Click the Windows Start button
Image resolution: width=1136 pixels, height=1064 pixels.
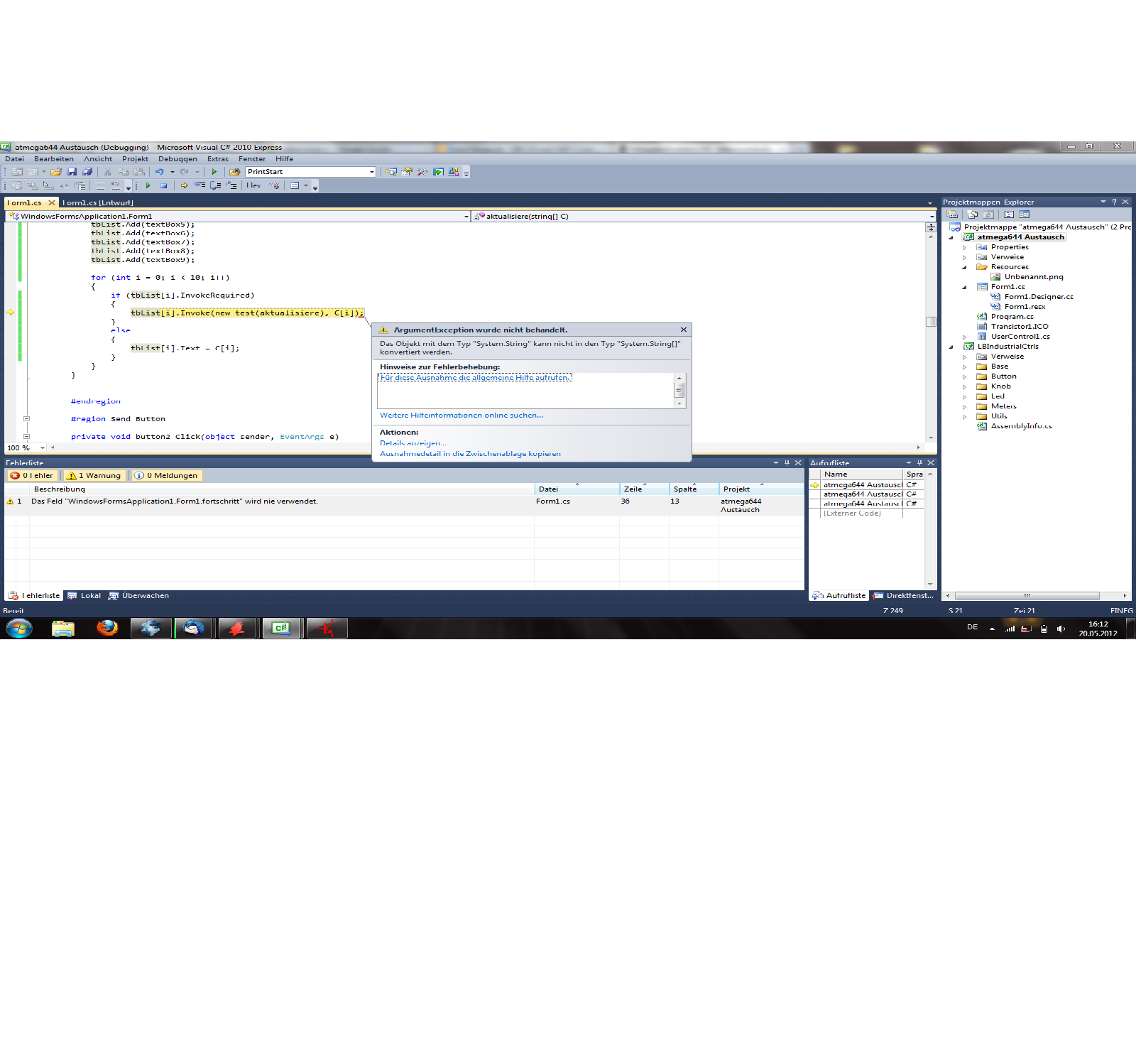click(19, 628)
